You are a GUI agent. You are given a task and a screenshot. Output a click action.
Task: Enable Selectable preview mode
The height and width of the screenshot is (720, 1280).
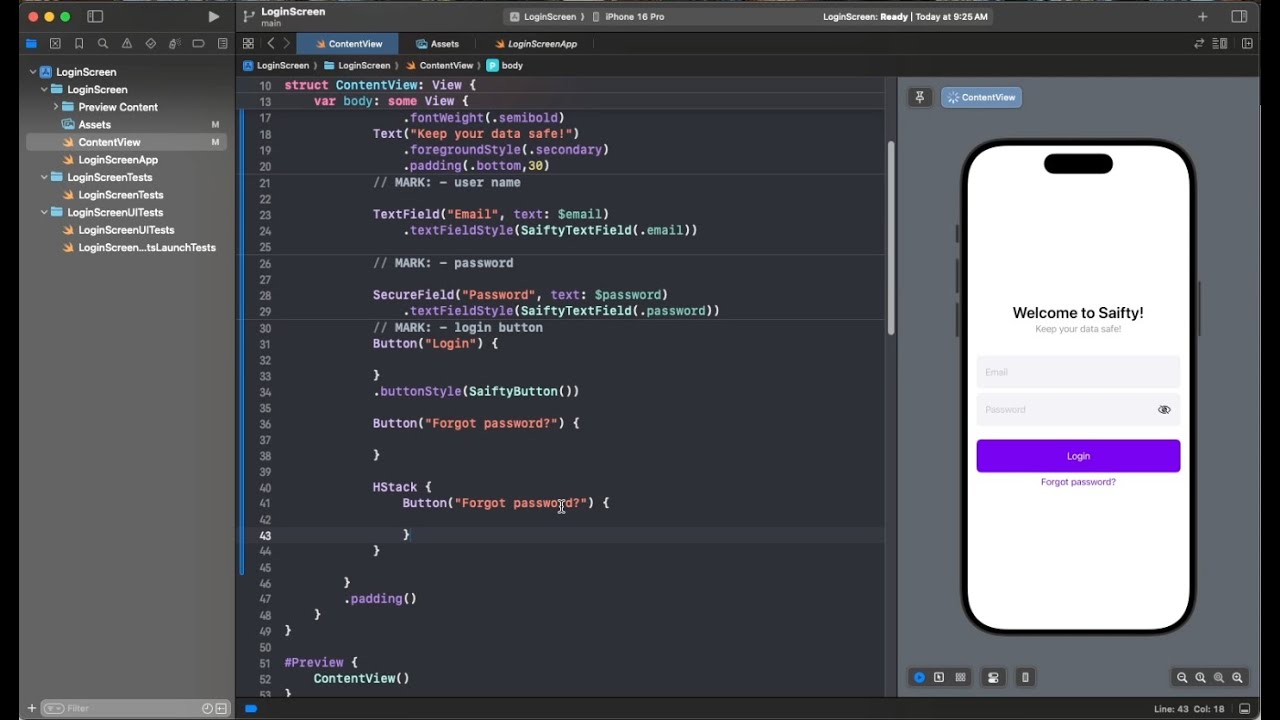click(939, 677)
